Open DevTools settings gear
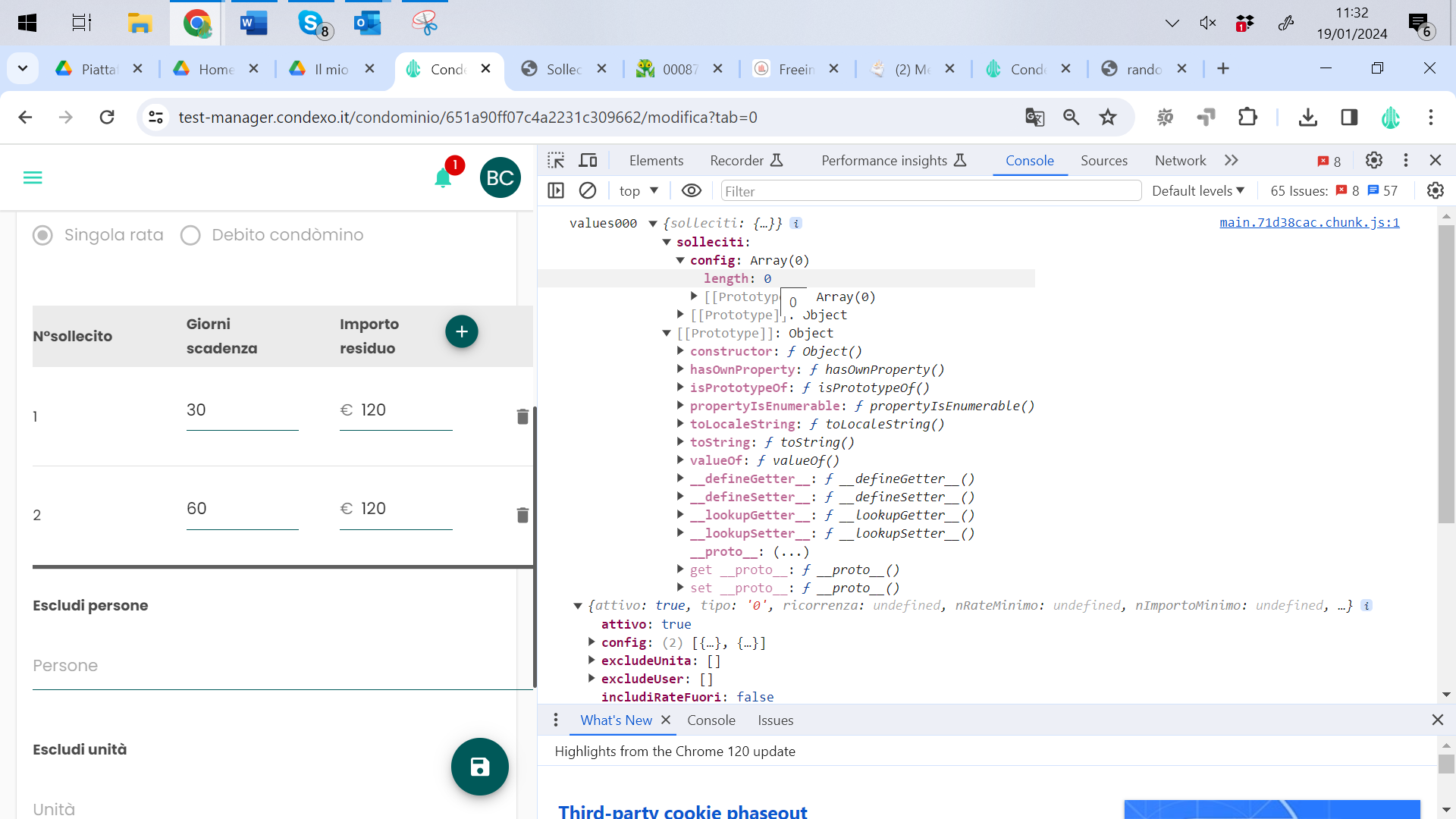Viewport: 1456px width, 819px height. (x=1373, y=160)
